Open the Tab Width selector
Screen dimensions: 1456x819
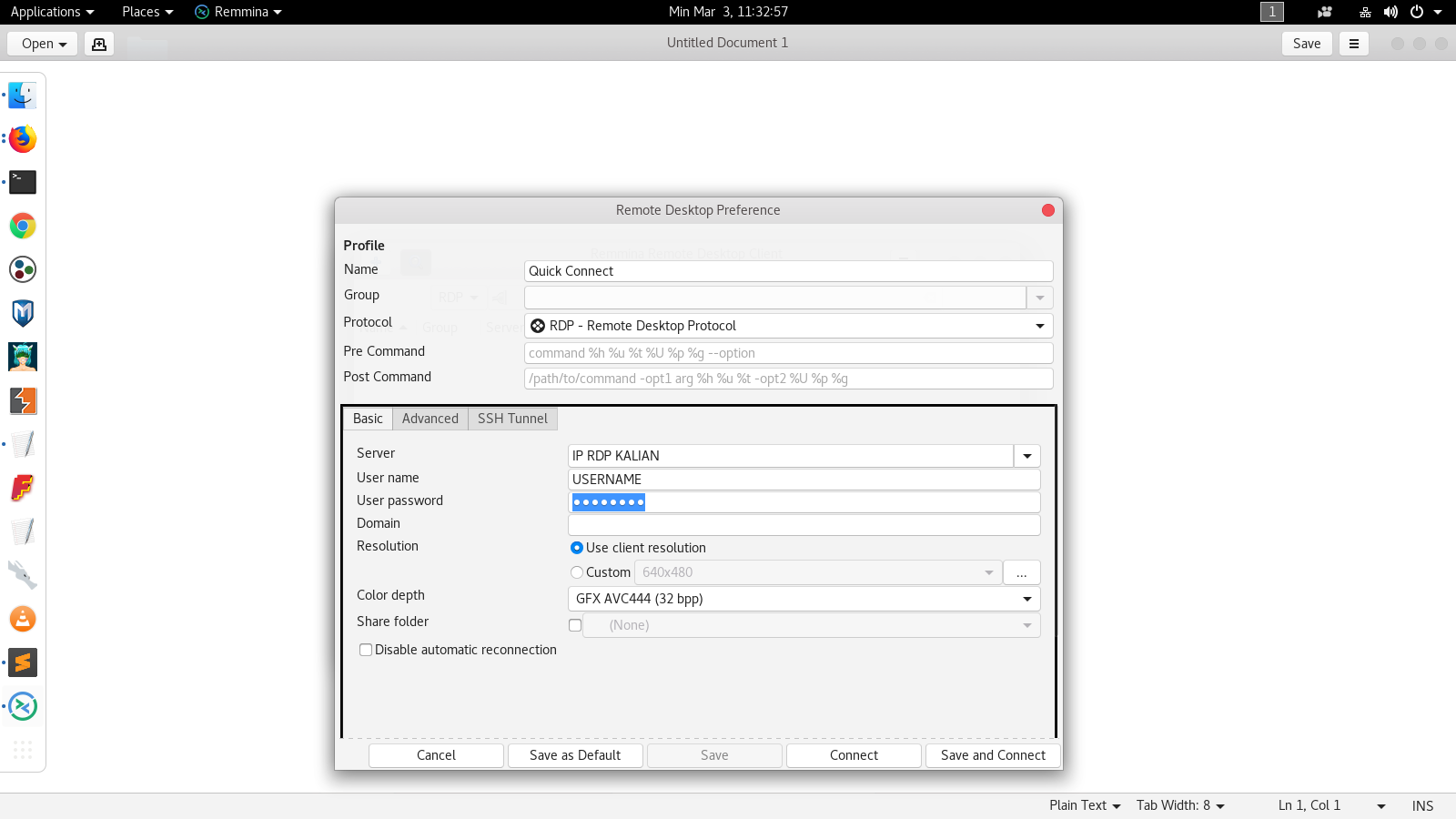(x=1180, y=805)
